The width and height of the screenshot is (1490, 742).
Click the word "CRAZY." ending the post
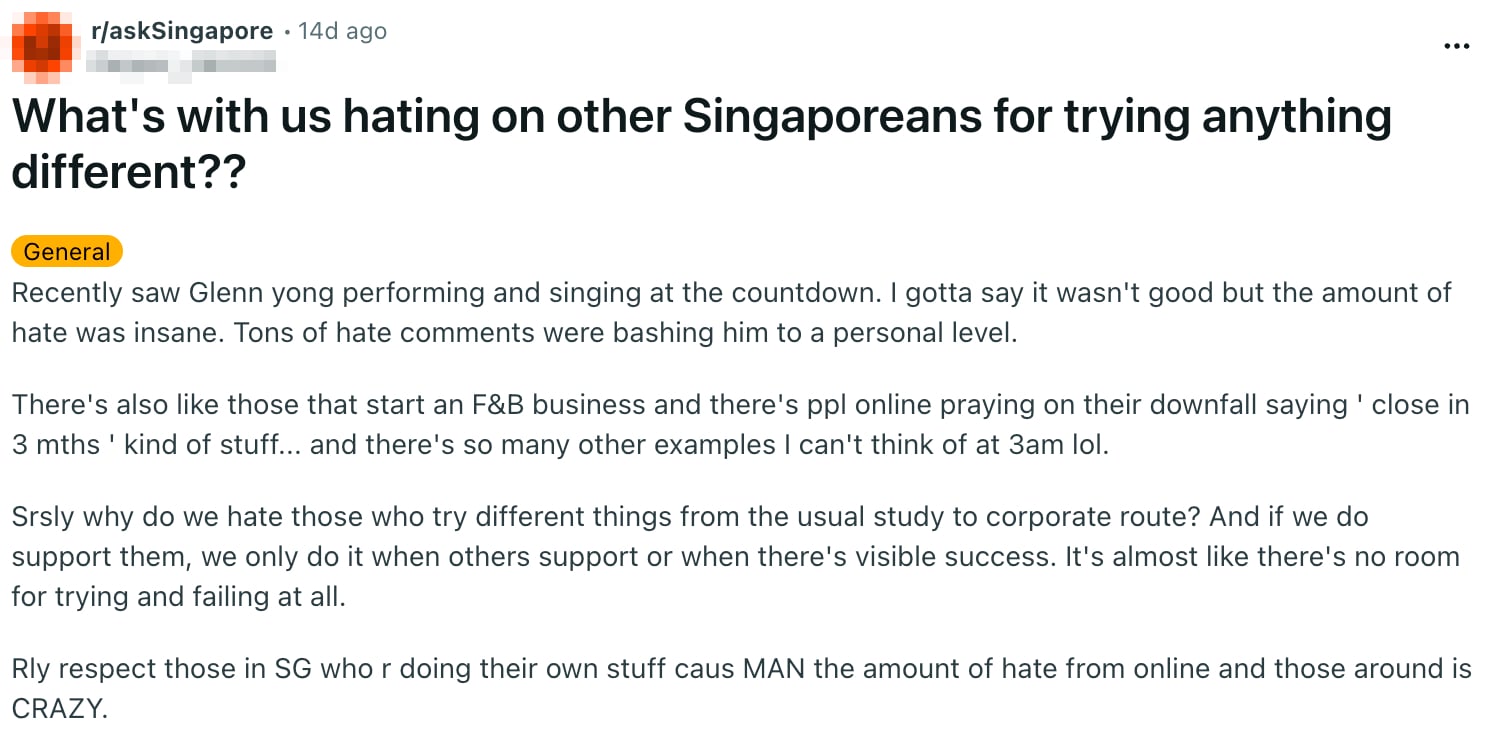point(59,709)
